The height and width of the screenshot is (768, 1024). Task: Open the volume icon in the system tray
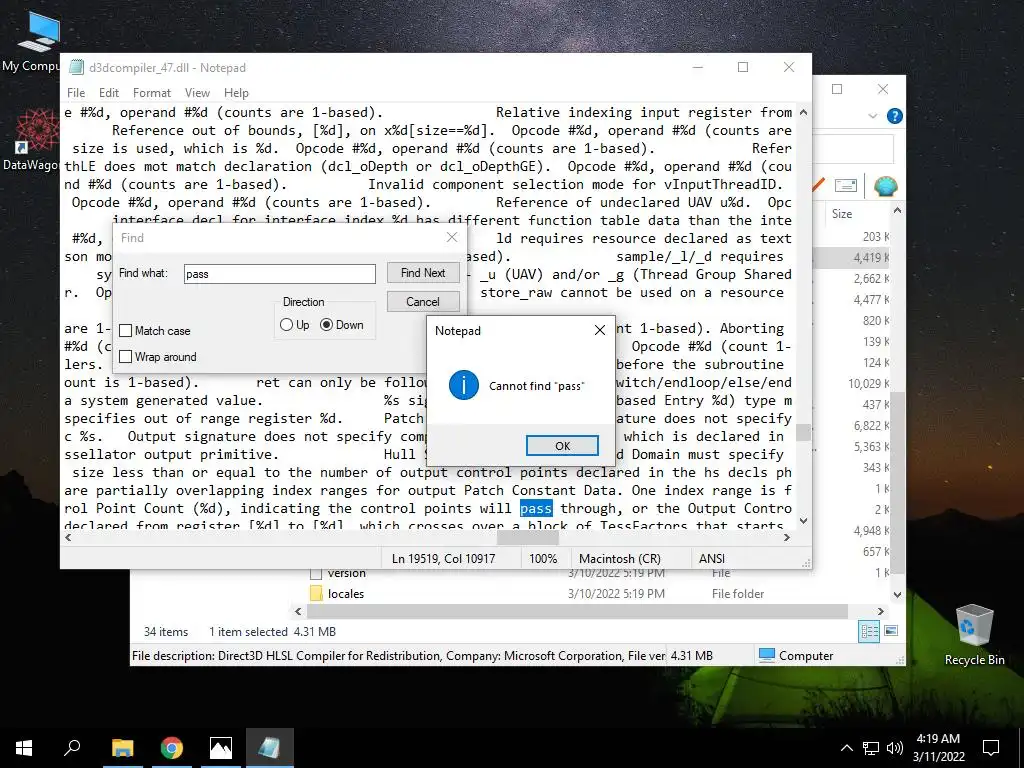point(895,748)
